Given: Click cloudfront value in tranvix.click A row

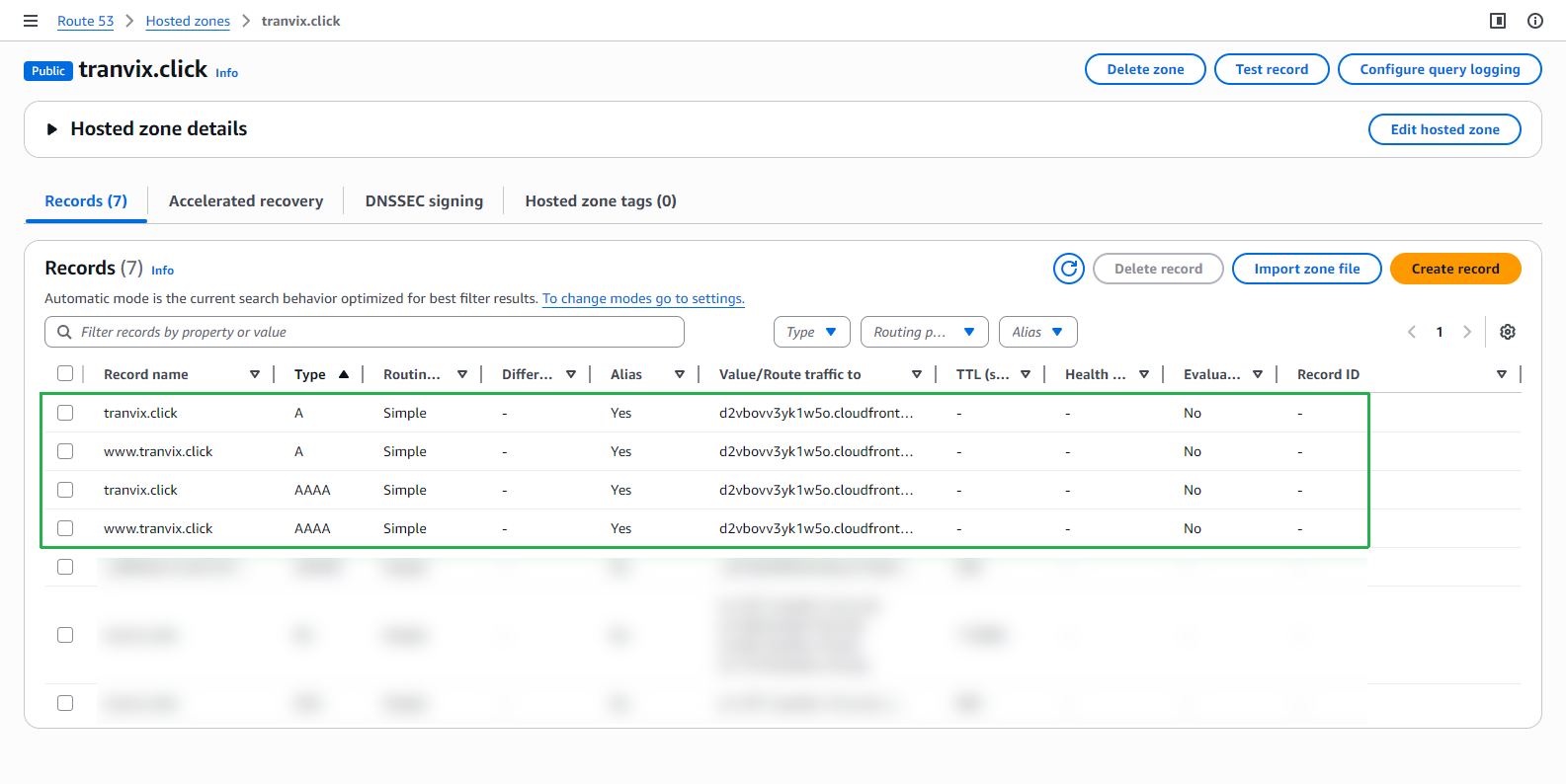Looking at the screenshot, I should coord(816,413).
